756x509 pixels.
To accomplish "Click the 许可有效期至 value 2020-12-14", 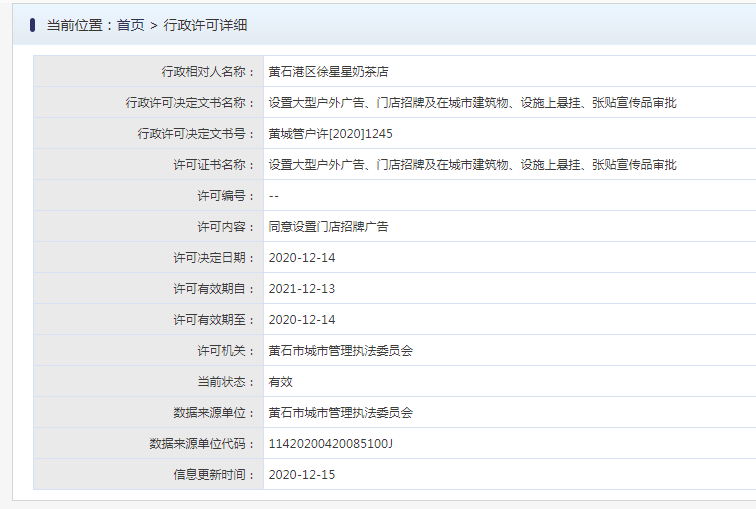I will point(302,320).
